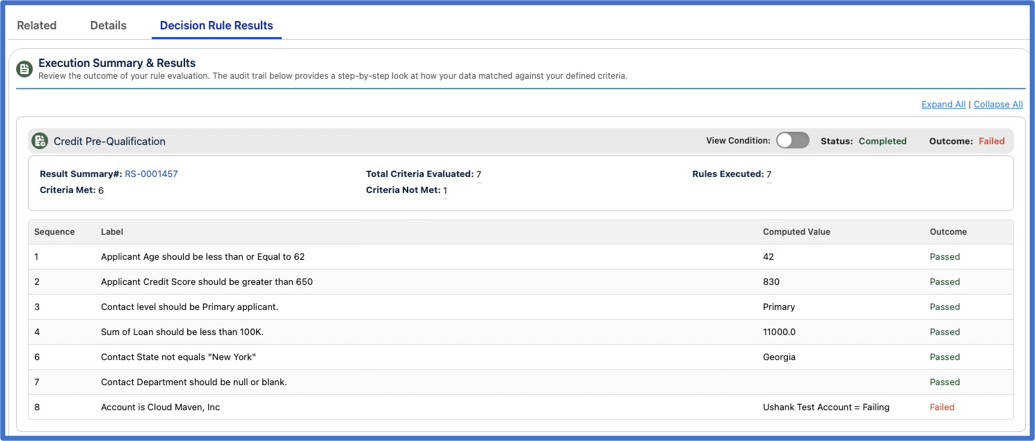Select the Decision Rule Results tab
Screen dimensions: 1035x441
(217, 26)
